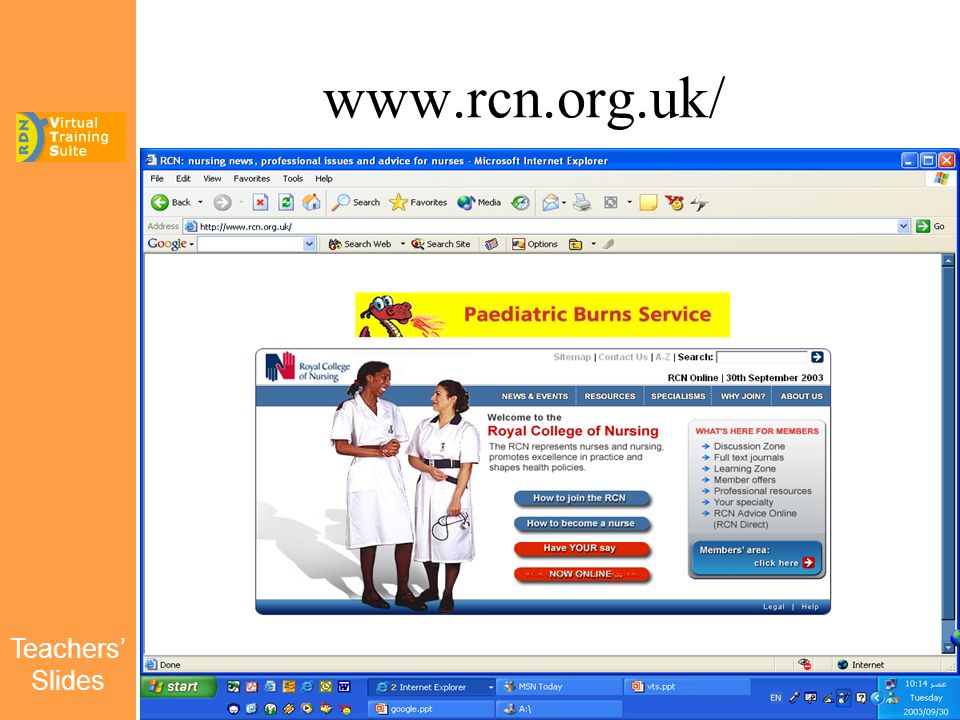Click the vertical scrollbar up arrow
This screenshot has height=720, width=960.
(948, 260)
